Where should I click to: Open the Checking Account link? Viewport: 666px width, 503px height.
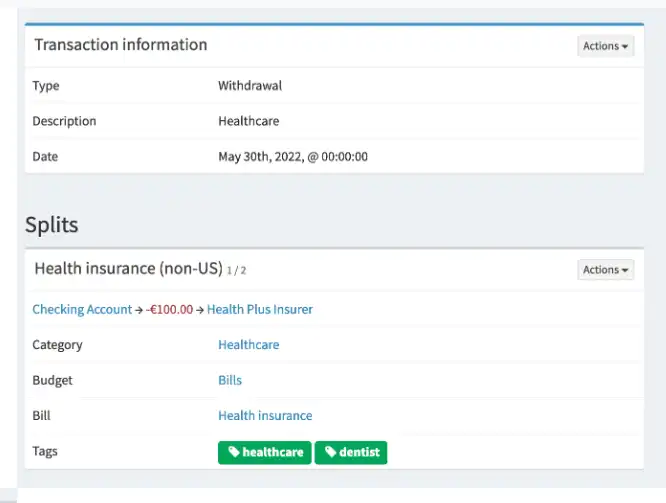pyautogui.click(x=82, y=310)
